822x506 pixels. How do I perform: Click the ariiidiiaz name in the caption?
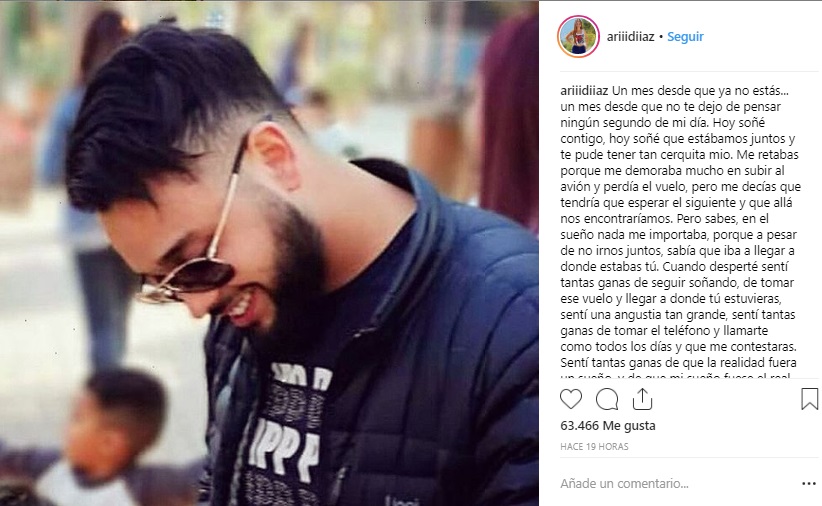[x=584, y=91]
